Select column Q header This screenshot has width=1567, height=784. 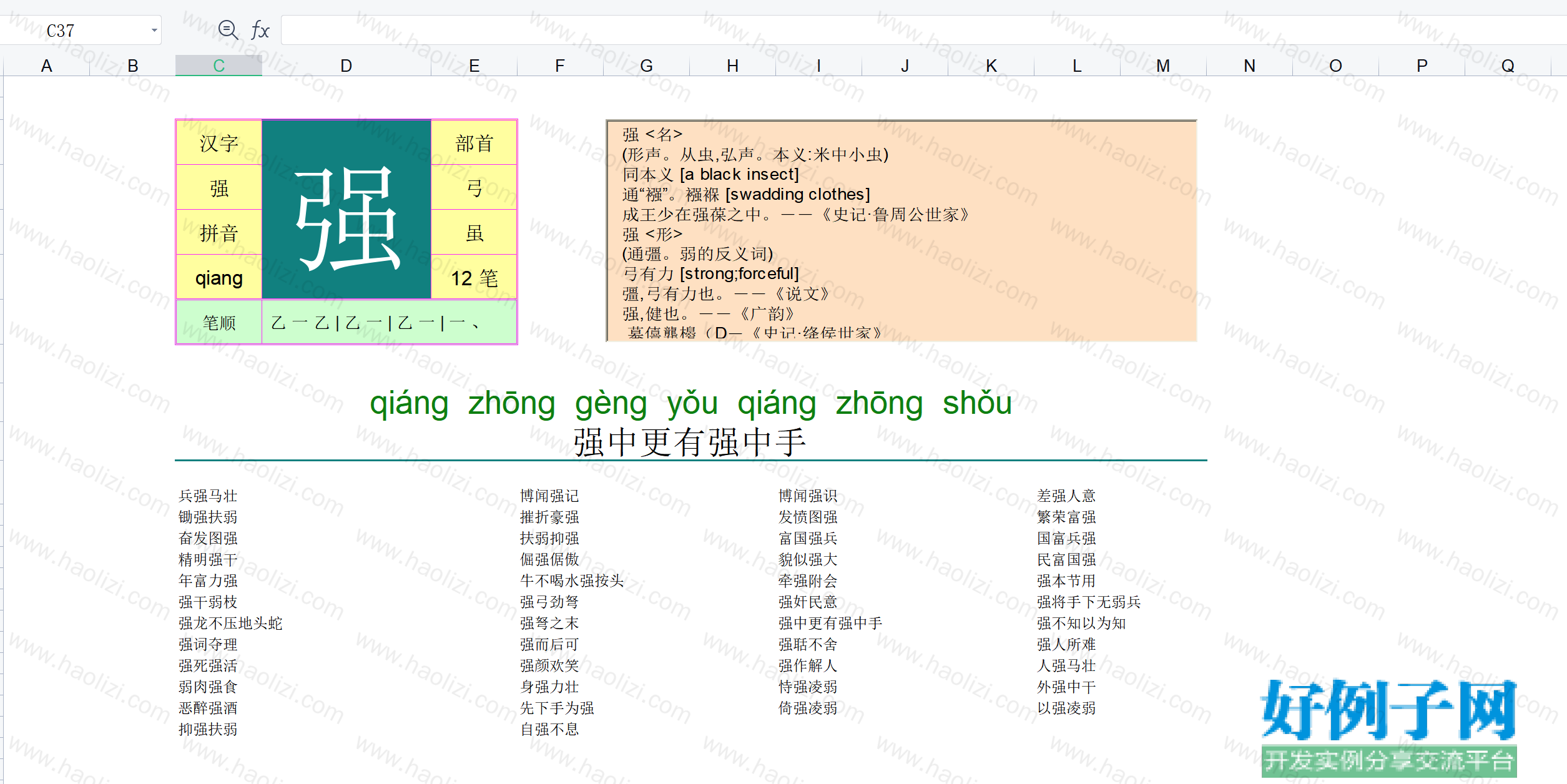[x=1508, y=66]
